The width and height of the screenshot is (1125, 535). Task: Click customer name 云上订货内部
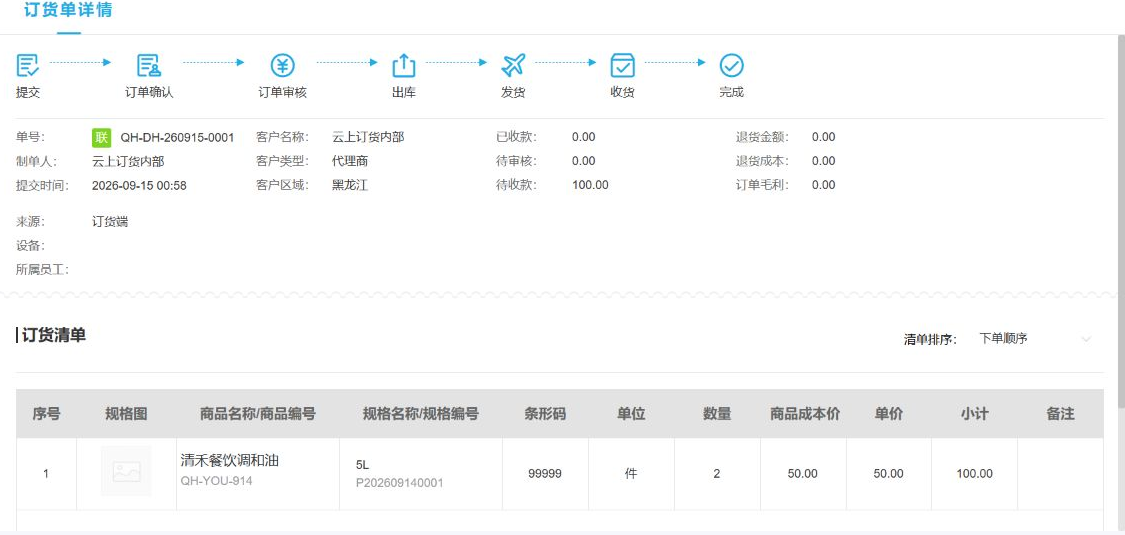pyautogui.click(x=368, y=137)
